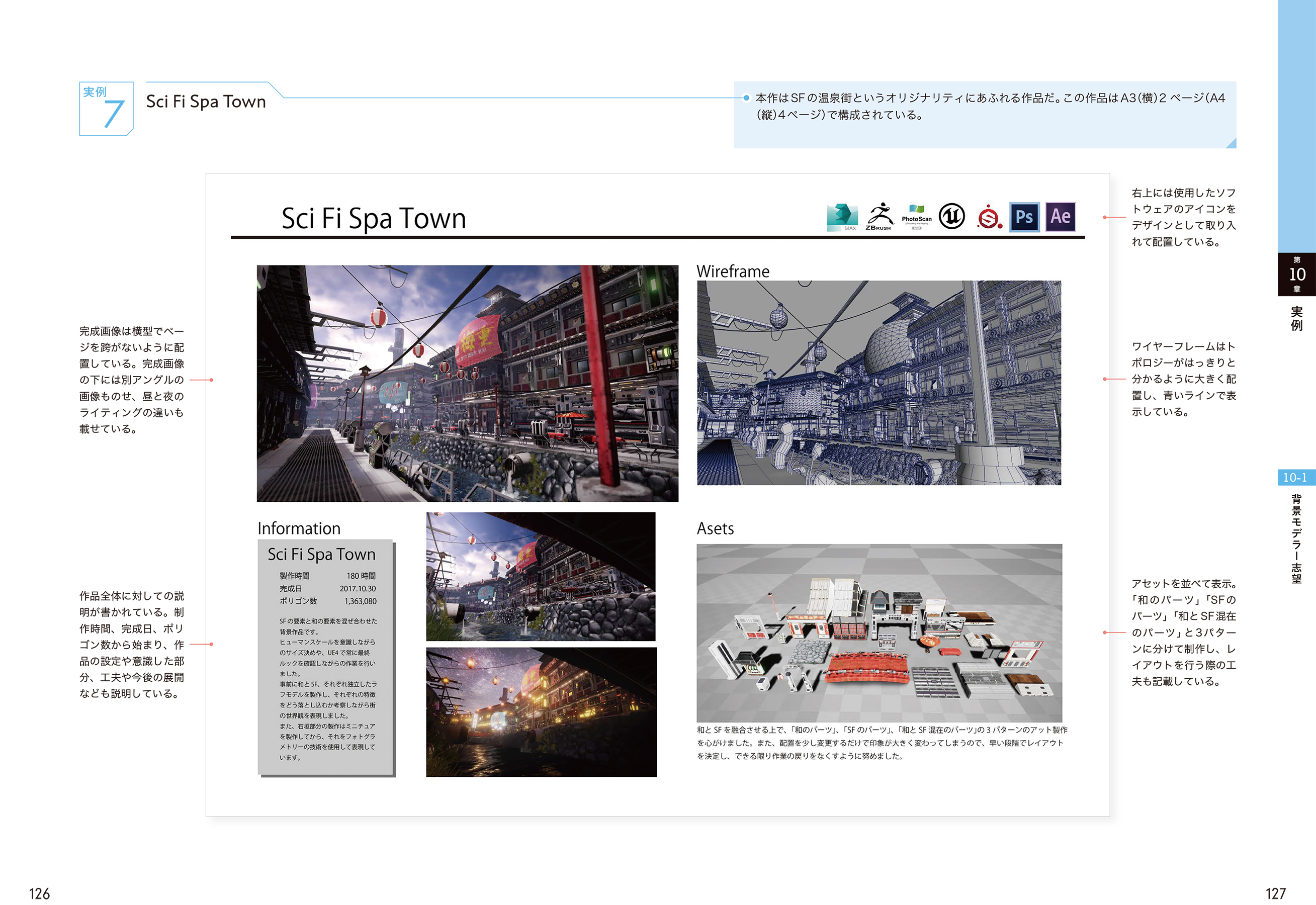Viewport: 1316px width, 905px height.
Task: Click the Asets section heading
Action: pyautogui.click(x=715, y=528)
